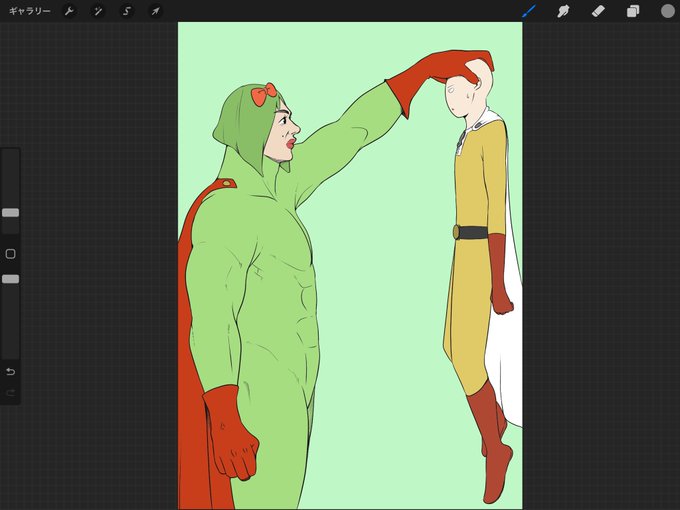The image size is (680, 510).
Task: Select the Eraser tool
Action: (598, 11)
